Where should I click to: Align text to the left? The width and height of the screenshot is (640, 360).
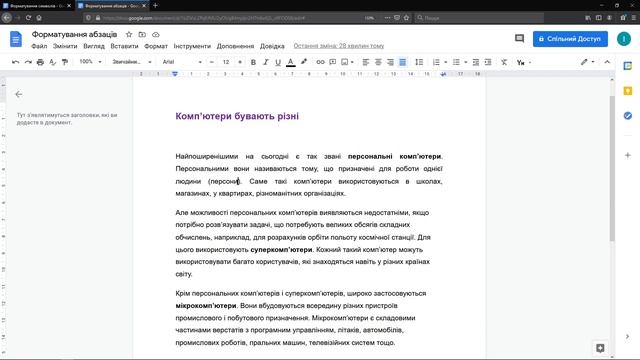click(x=366, y=62)
